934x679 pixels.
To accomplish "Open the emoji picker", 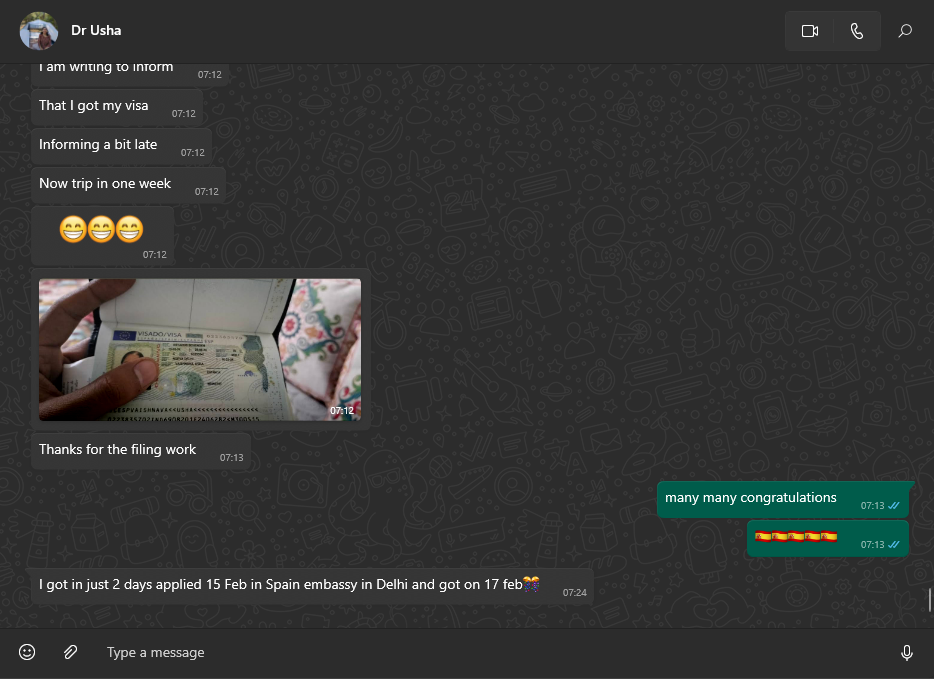I will [x=27, y=652].
